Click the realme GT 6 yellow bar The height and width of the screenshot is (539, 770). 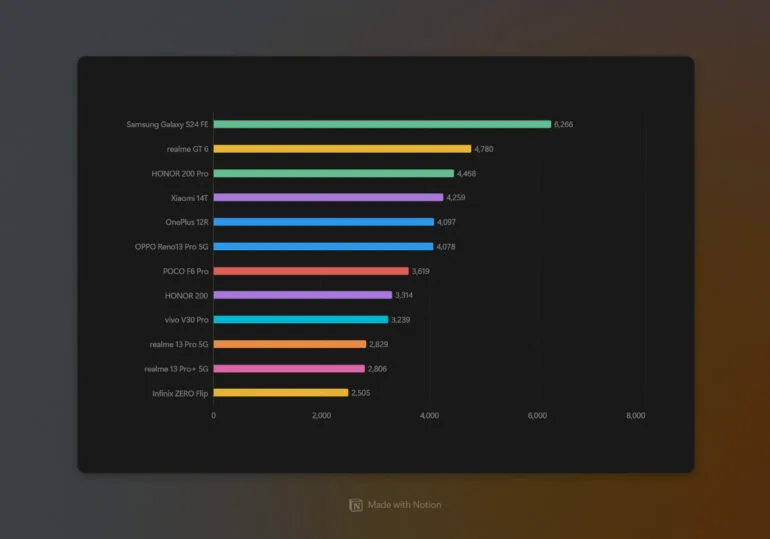pos(342,149)
